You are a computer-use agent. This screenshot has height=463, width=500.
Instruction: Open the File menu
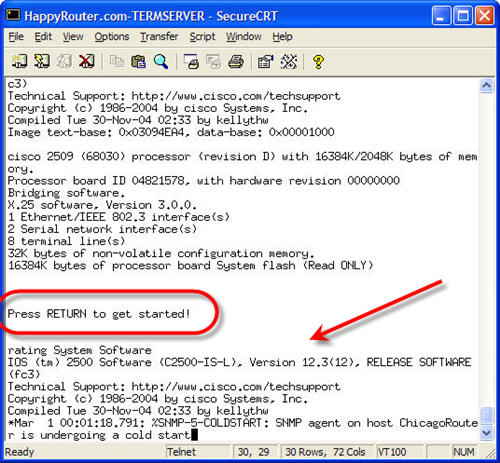pos(16,36)
